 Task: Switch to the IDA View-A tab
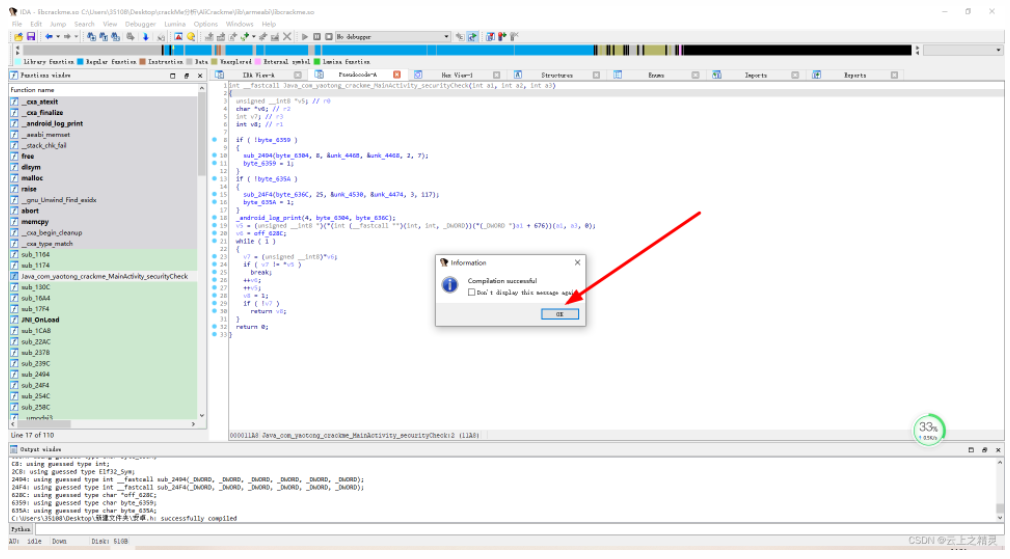point(258,75)
